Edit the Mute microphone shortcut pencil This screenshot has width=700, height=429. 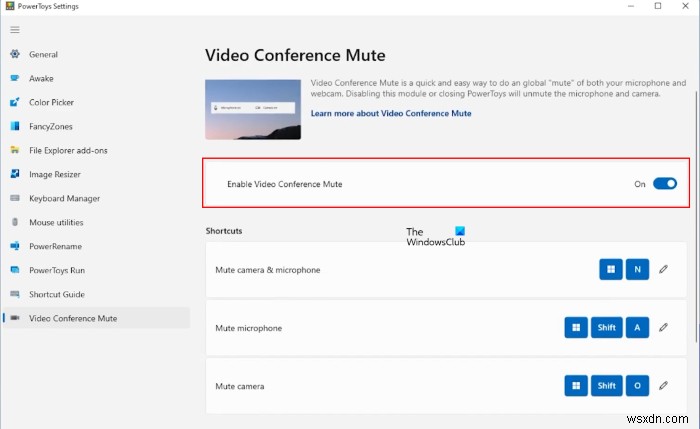(x=662, y=327)
